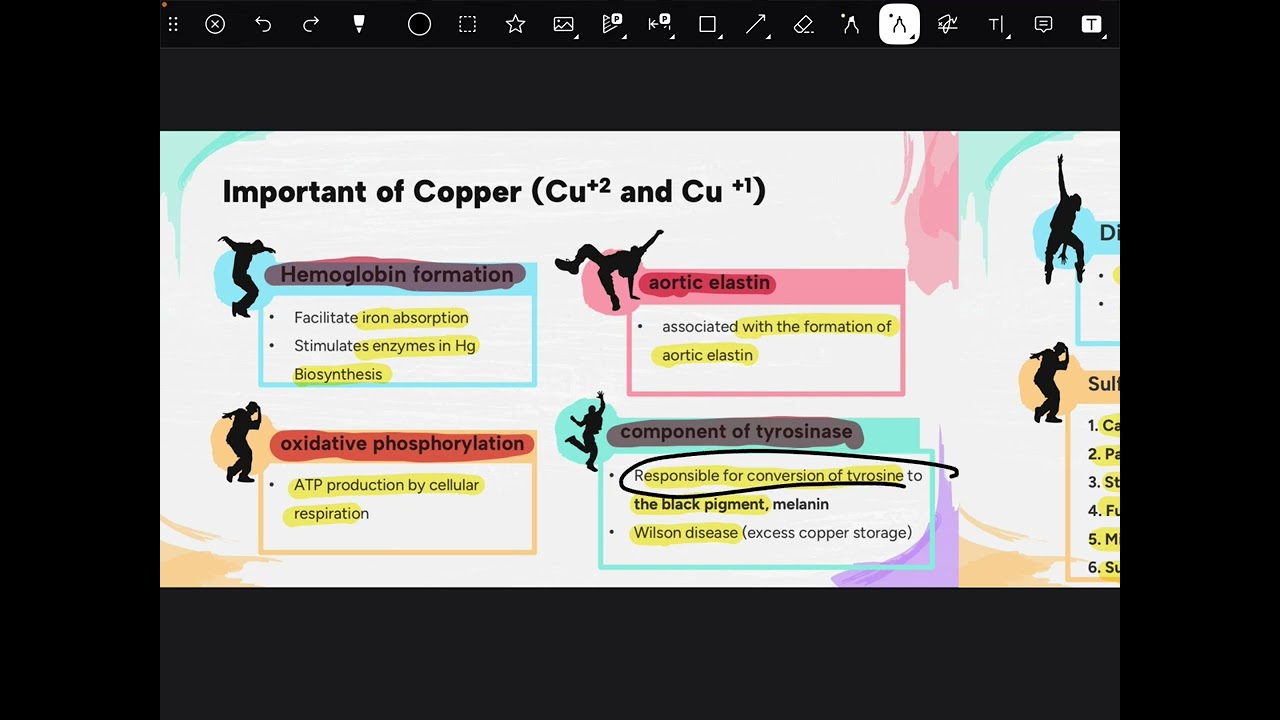Select the arrow-bar P tool
This screenshot has height=720, width=1280.
(660, 24)
